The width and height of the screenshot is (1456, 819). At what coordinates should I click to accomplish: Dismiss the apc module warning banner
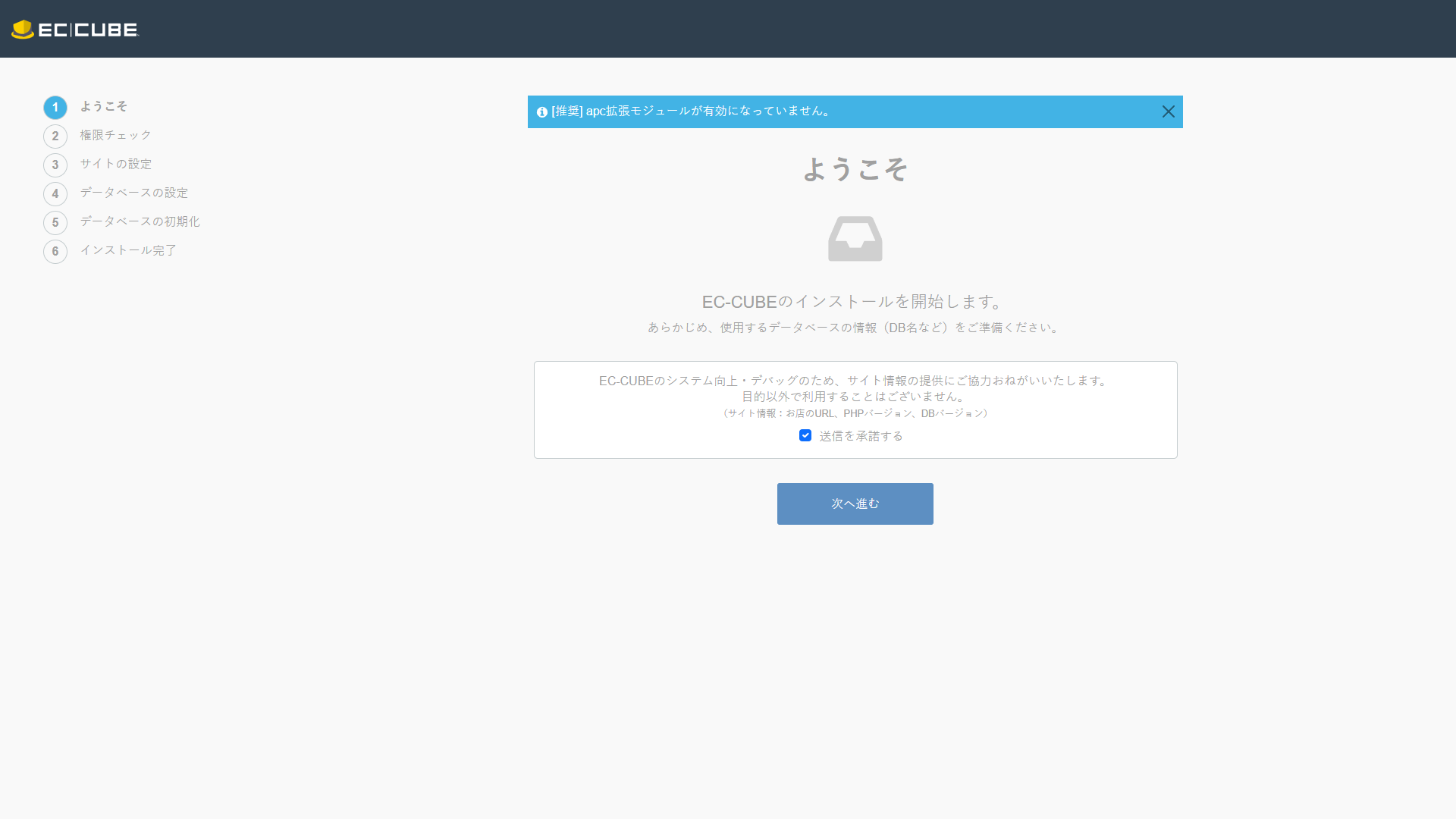pos(1168,111)
